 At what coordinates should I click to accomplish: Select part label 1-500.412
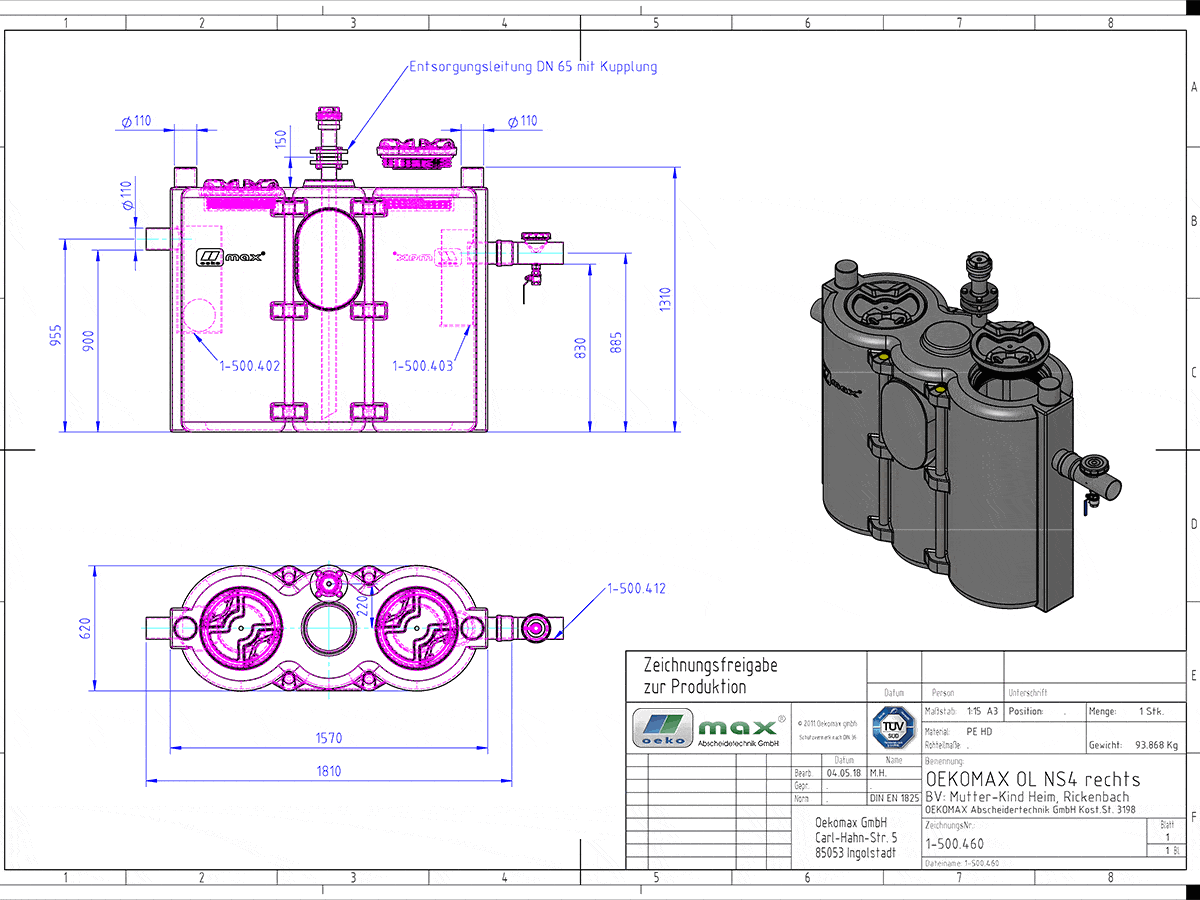tap(636, 588)
